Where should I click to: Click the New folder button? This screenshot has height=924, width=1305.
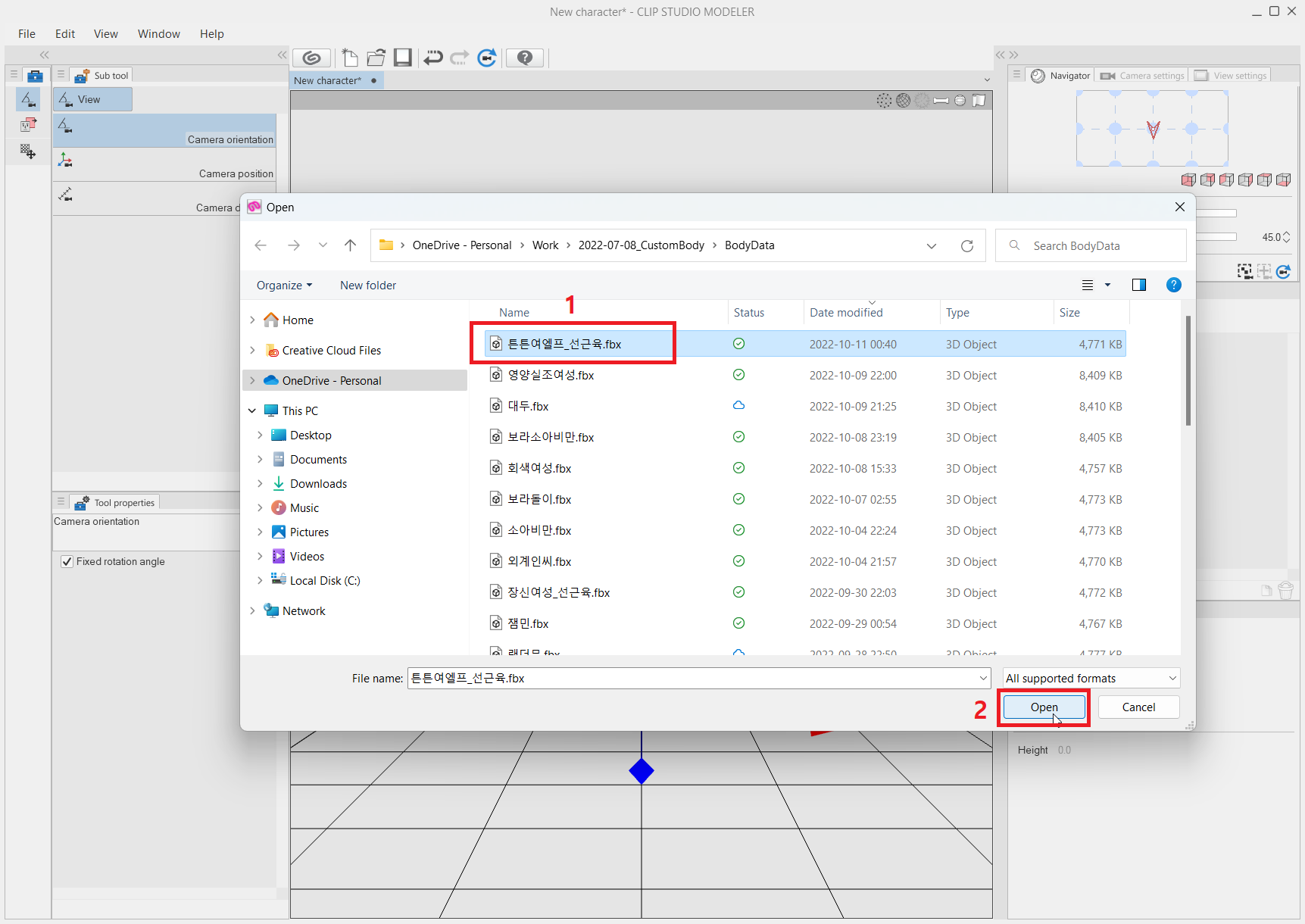[x=368, y=286]
